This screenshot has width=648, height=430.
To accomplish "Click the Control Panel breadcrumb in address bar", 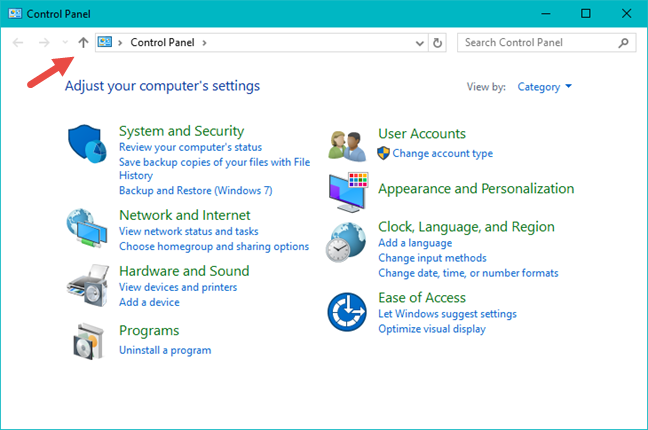I will tap(162, 43).
